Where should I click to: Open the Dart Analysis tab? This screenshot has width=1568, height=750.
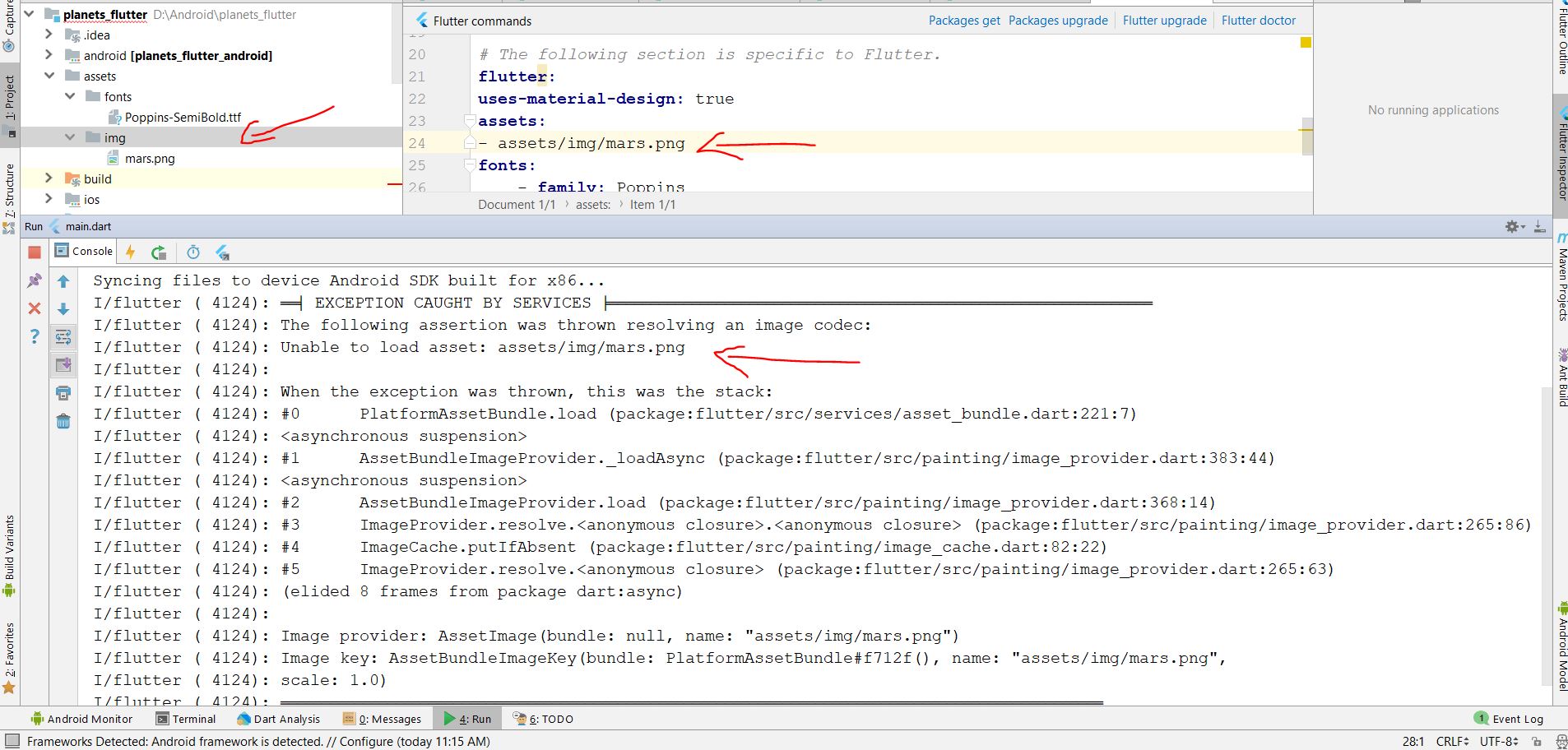pos(286,718)
